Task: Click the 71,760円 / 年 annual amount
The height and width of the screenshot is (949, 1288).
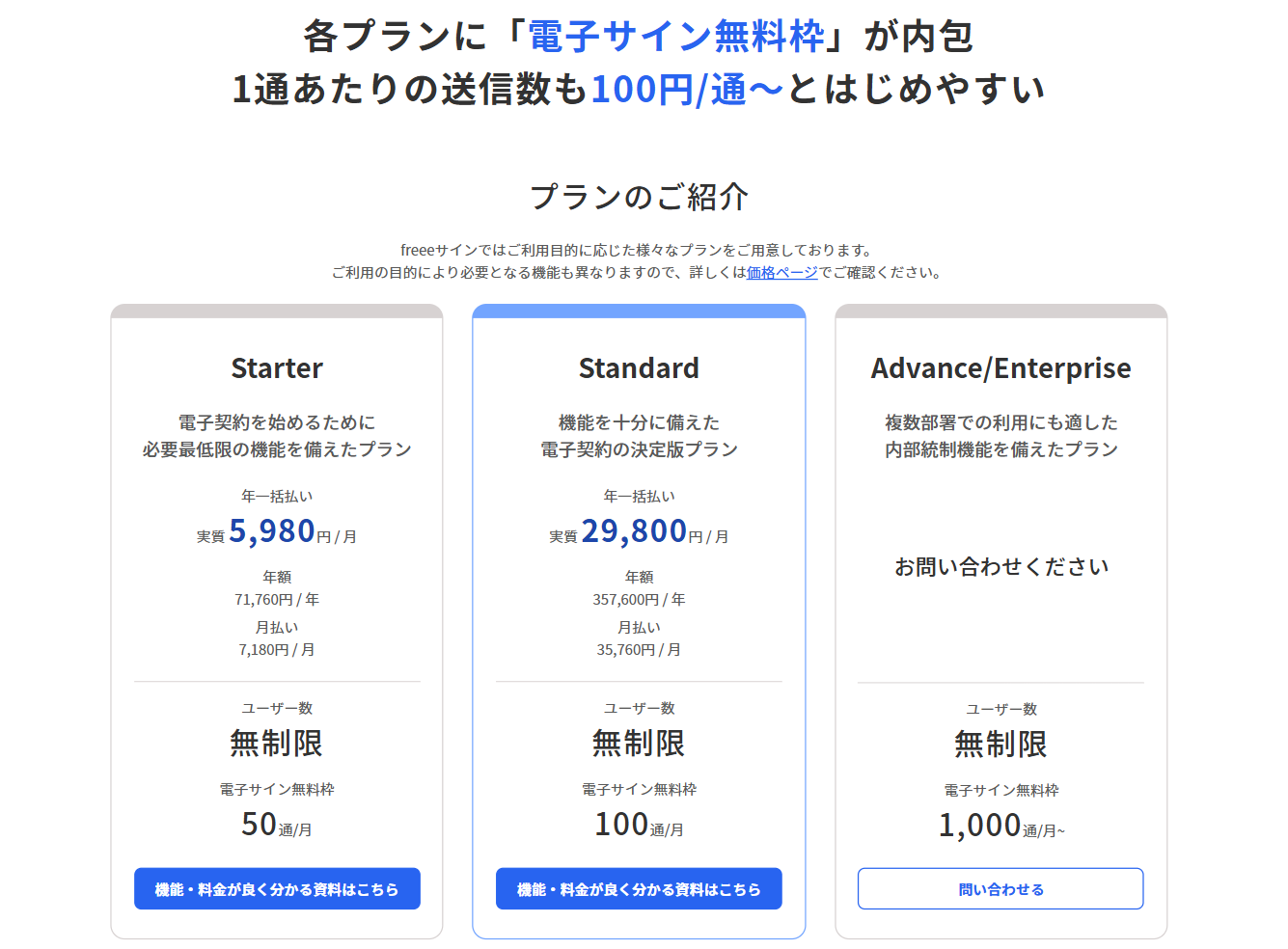Action: pos(277,600)
